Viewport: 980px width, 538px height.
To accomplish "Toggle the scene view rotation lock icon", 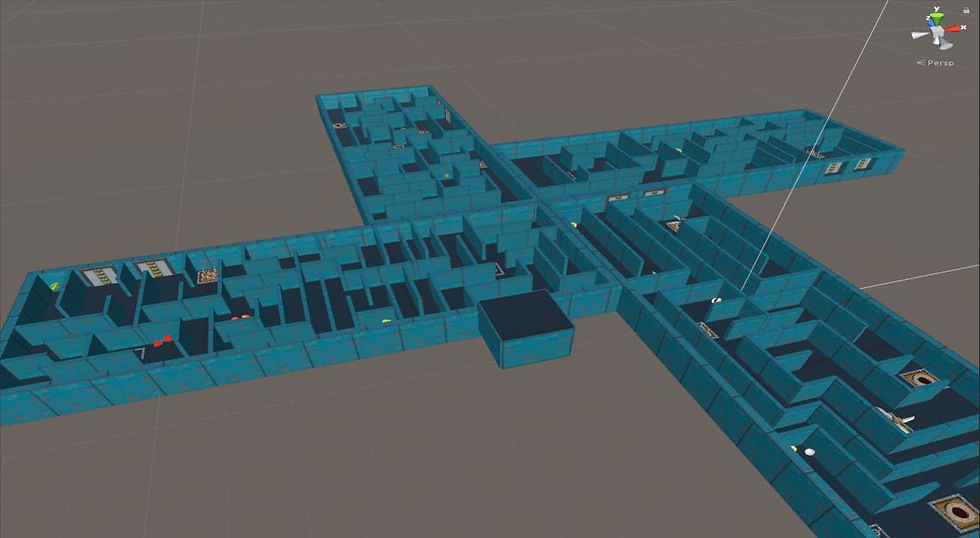I will (966, 11).
